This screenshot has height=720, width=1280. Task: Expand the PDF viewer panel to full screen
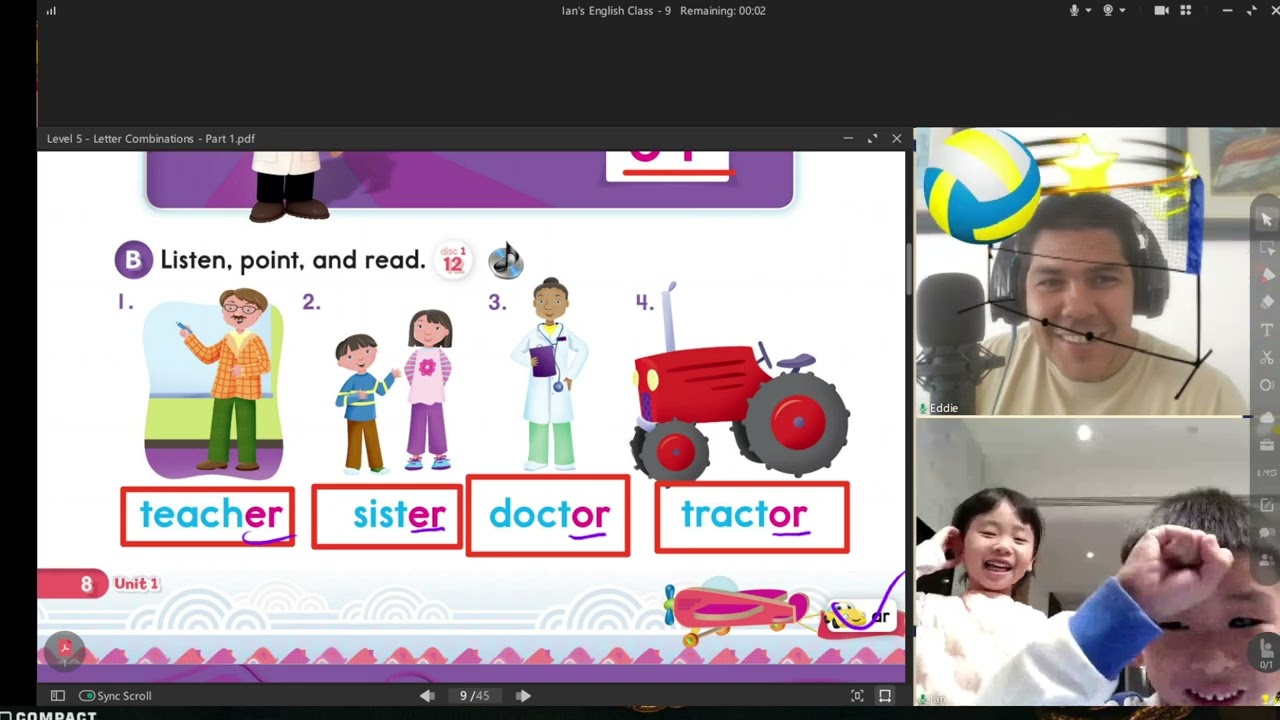pos(872,138)
